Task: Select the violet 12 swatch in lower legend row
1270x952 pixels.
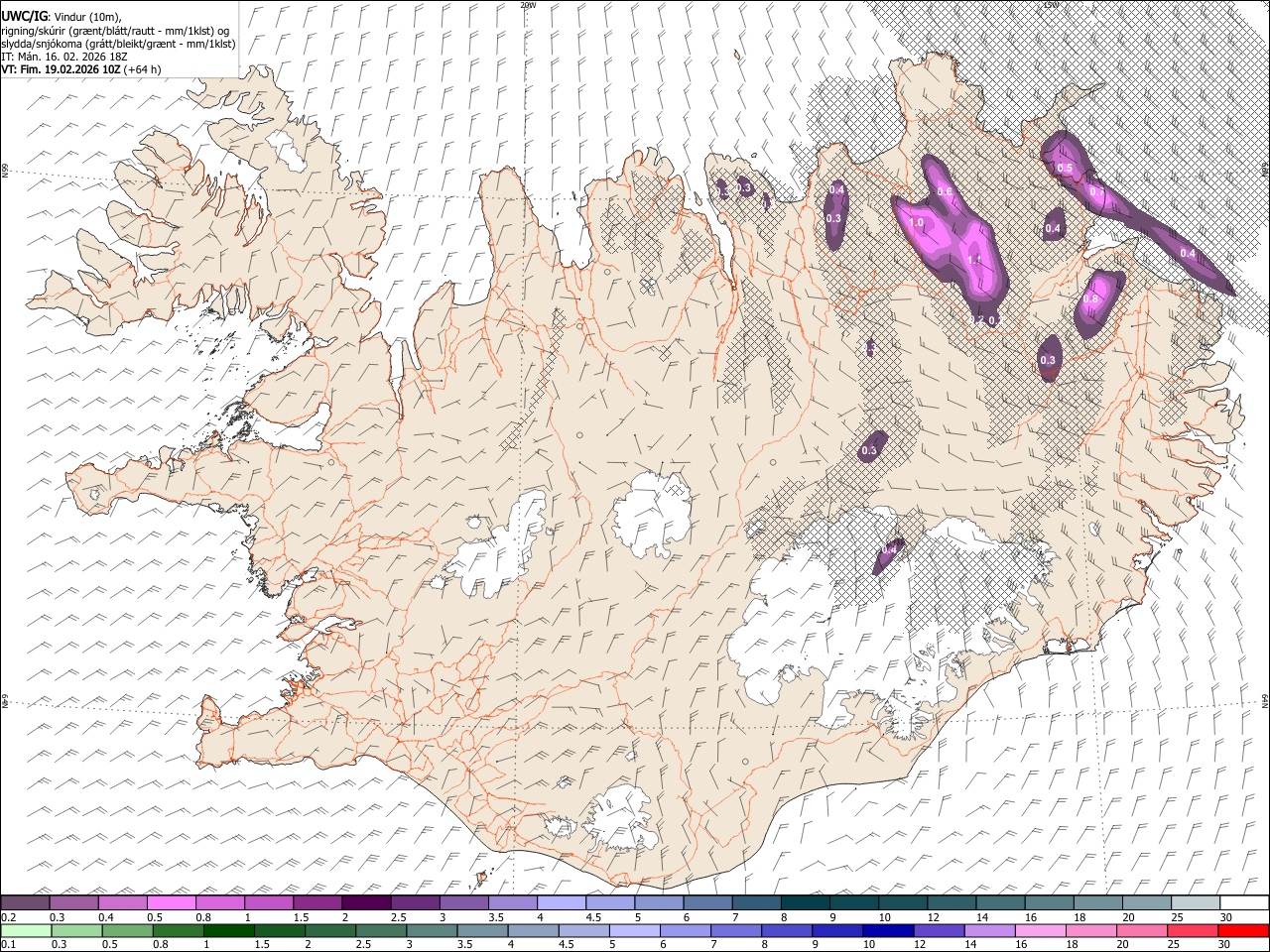Action: tap(938, 930)
